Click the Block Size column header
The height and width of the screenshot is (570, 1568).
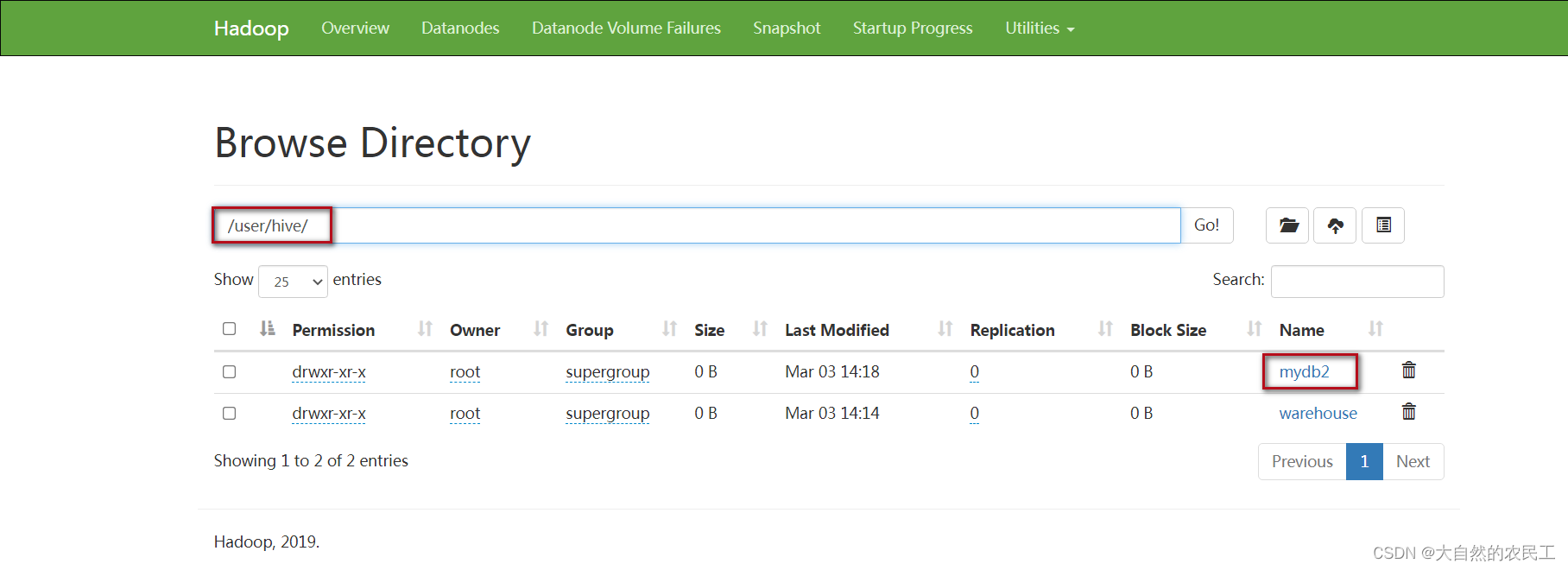1168,330
